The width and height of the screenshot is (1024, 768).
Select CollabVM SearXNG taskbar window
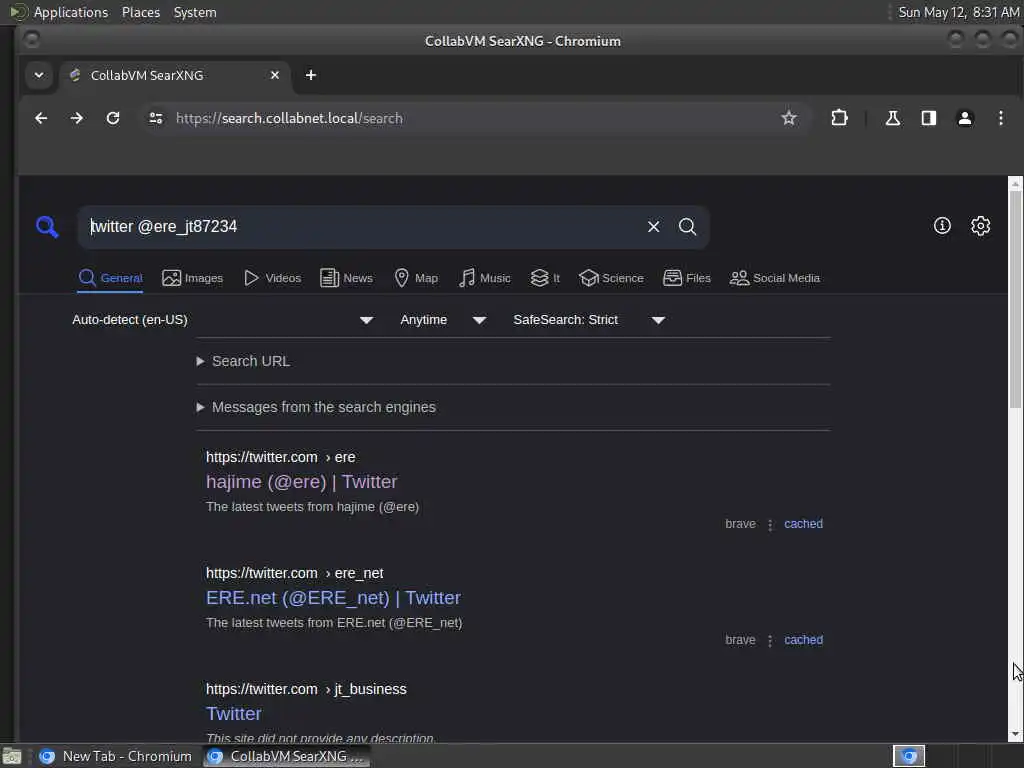click(x=286, y=756)
